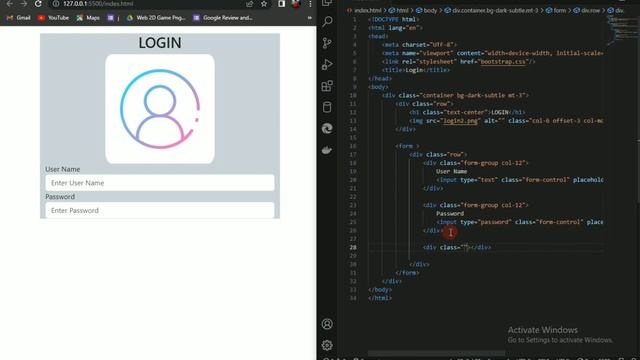Click the browser forward arrow
640x360 pixels.
(x=24, y=4)
